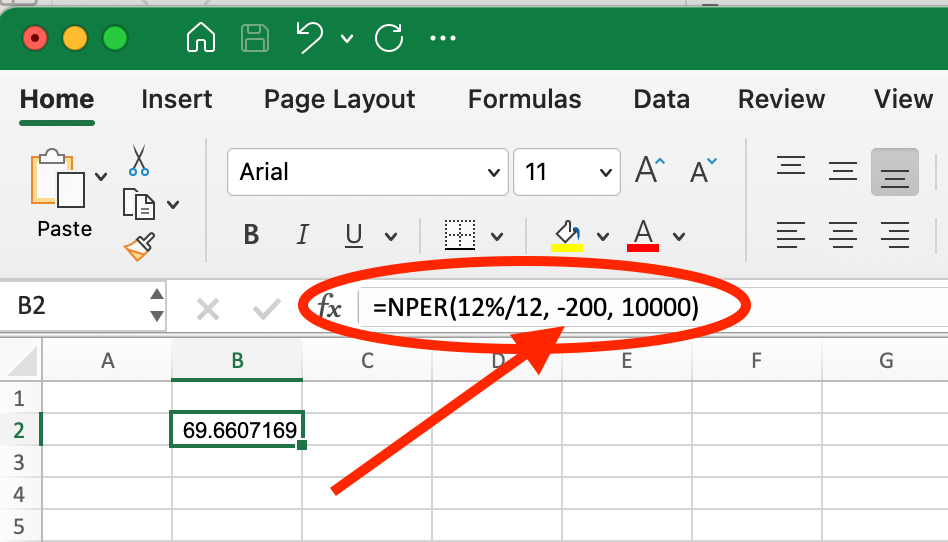
Task: Open the Formulas tab
Action: [525, 99]
